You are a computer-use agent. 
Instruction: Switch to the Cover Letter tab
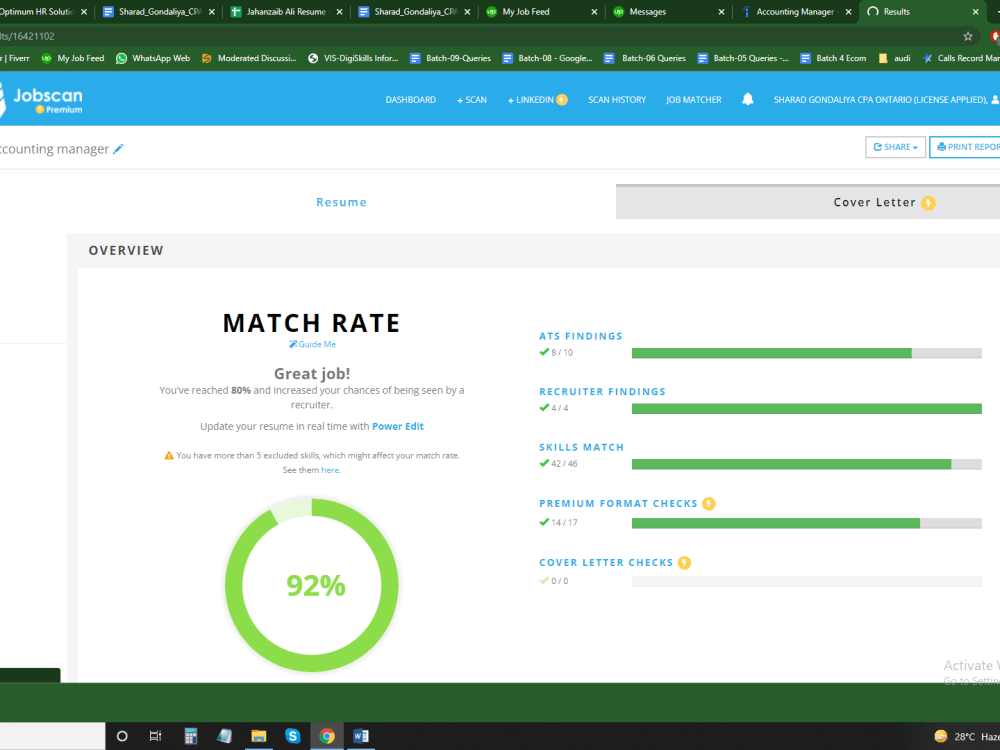(x=808, y=202)
